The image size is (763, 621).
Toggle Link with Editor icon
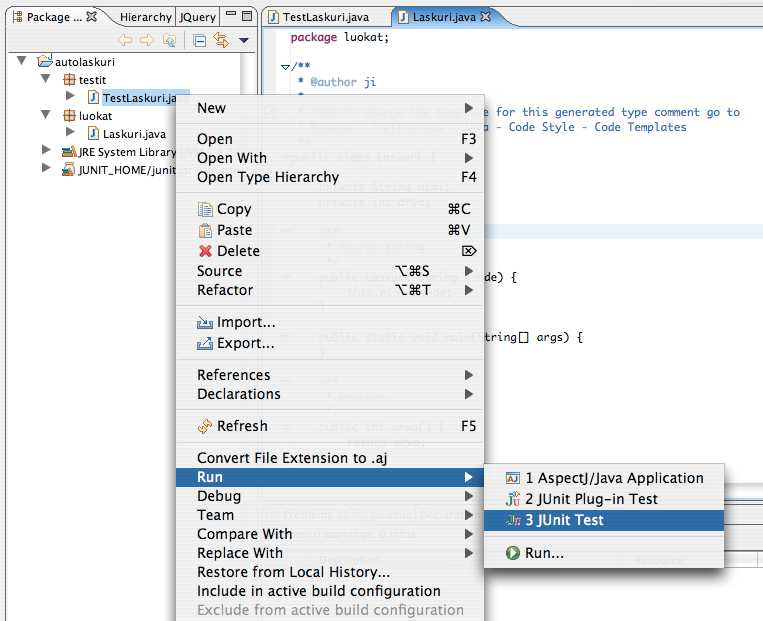(221, 40)
